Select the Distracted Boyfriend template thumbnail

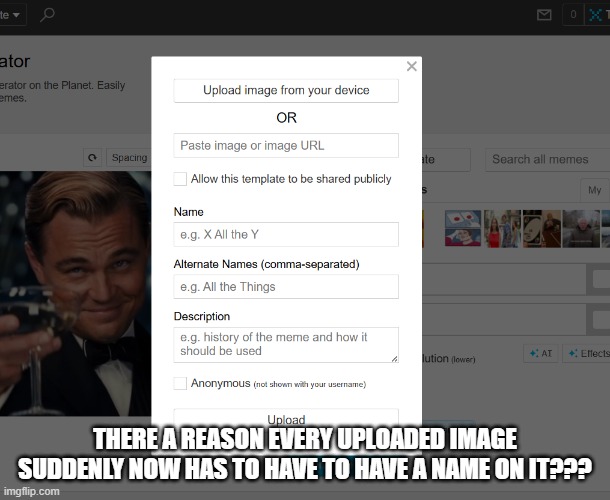[502, 229]
